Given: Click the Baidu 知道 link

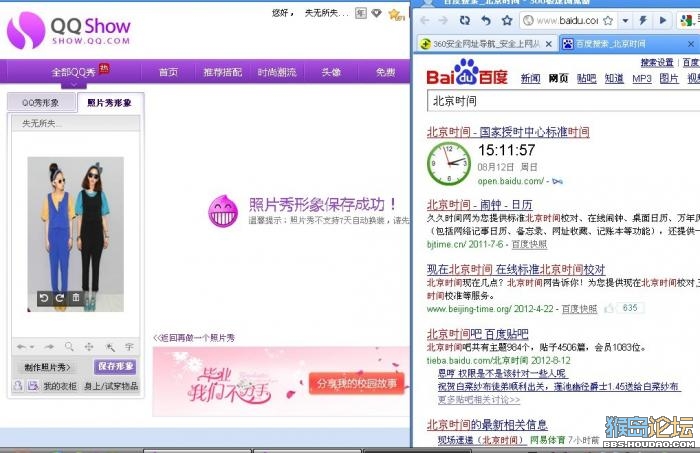Looking at the screenshot, I should (x=614, y=79).
